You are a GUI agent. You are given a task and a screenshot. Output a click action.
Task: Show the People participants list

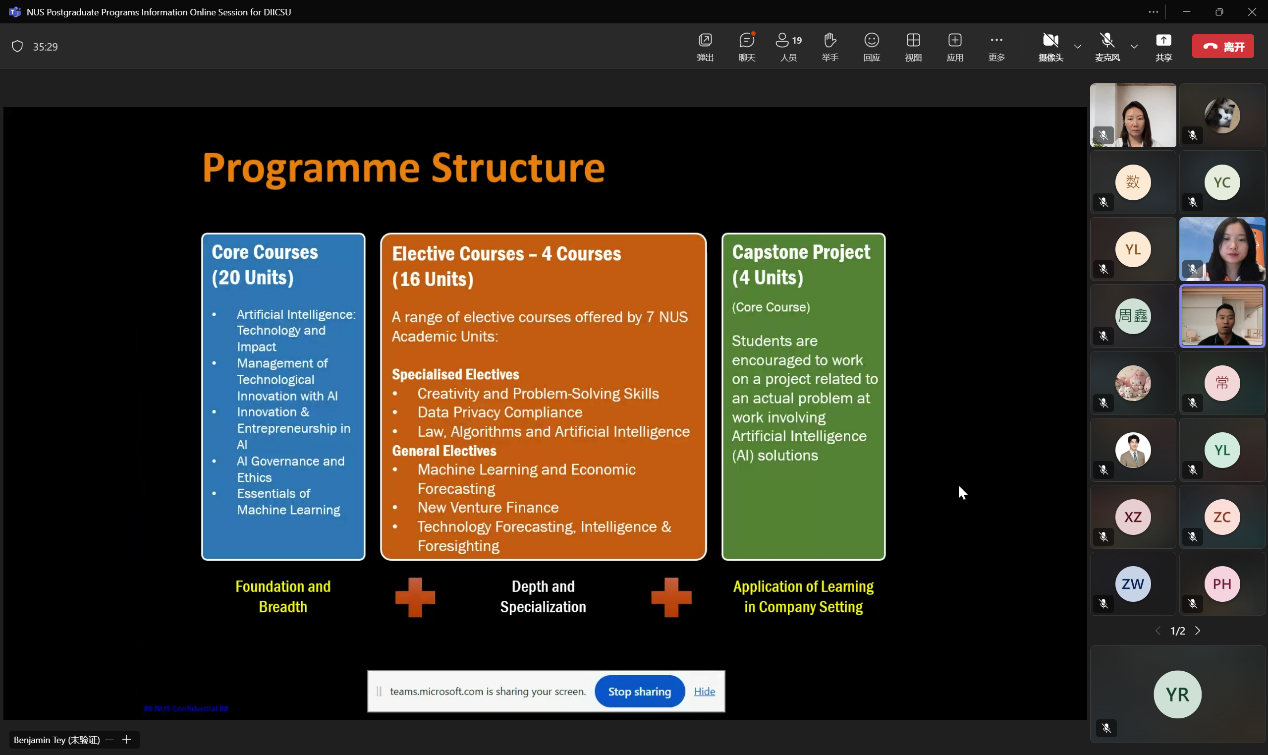(788, 45)
